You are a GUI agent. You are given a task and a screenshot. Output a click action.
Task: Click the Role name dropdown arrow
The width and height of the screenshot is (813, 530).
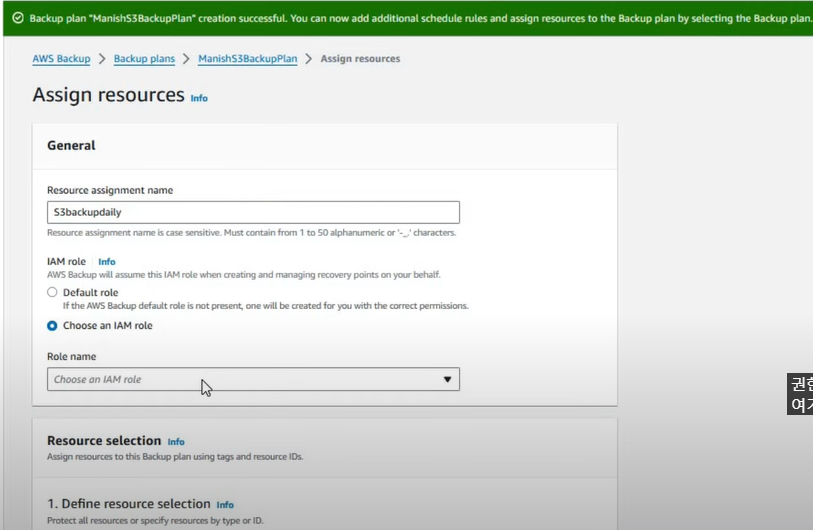point(447,379)
